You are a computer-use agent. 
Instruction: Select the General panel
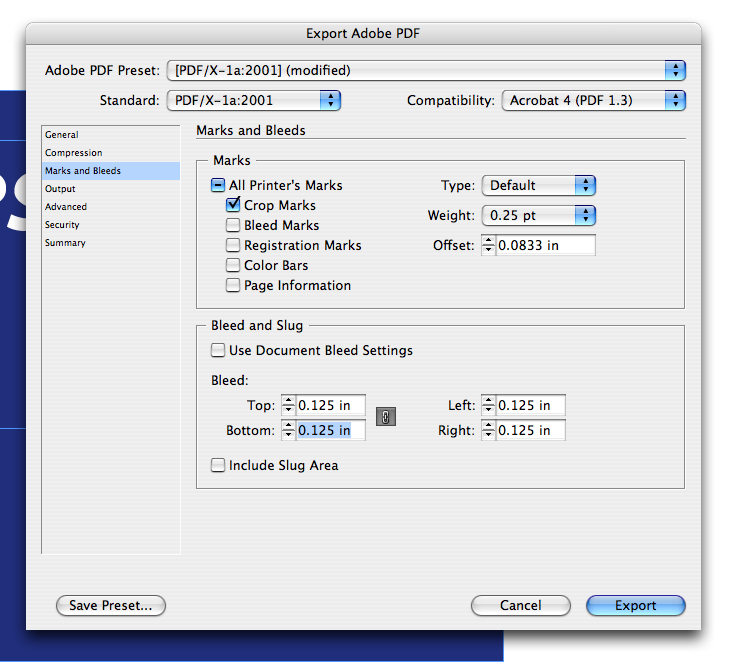111,135
